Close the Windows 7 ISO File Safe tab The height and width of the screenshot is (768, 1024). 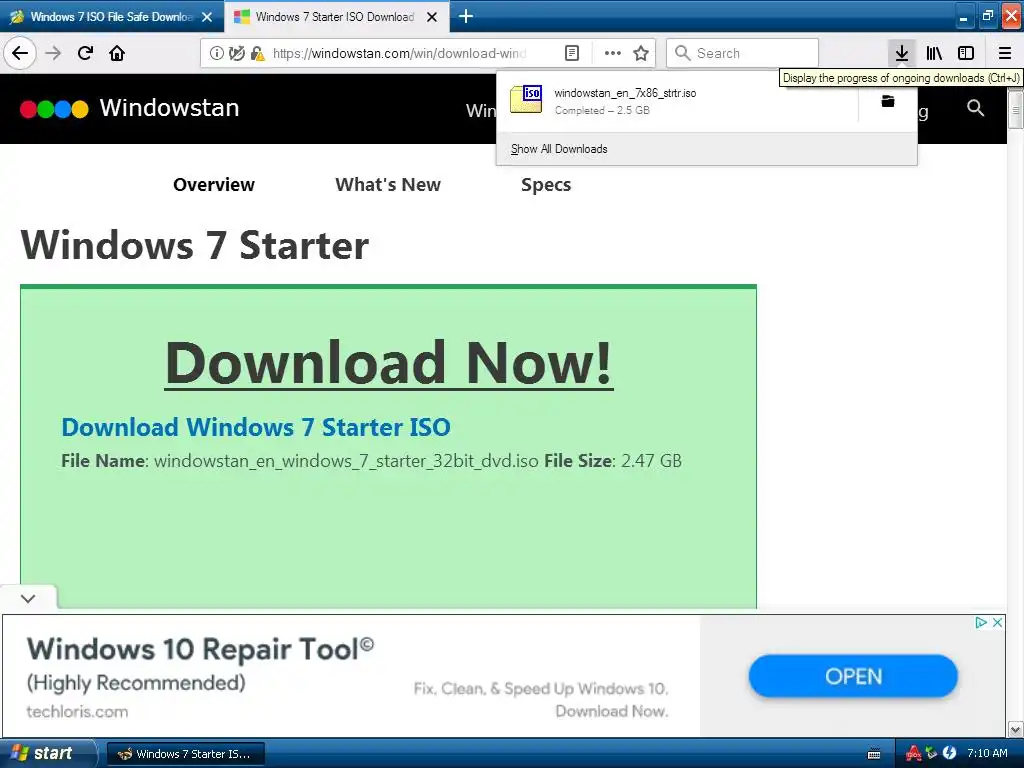(207, 17)
